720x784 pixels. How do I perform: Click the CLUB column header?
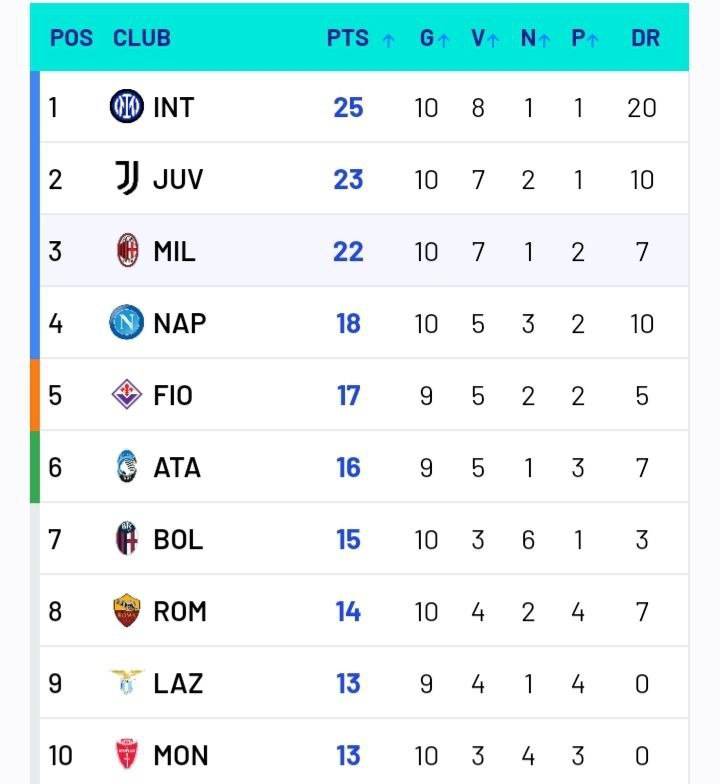click(142, 38)
